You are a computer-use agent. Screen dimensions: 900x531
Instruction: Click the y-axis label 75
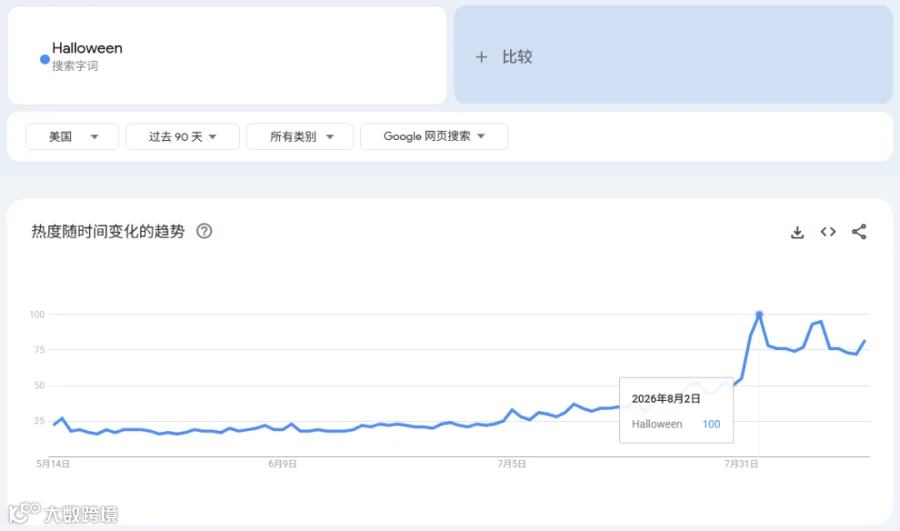click(39, 350)
